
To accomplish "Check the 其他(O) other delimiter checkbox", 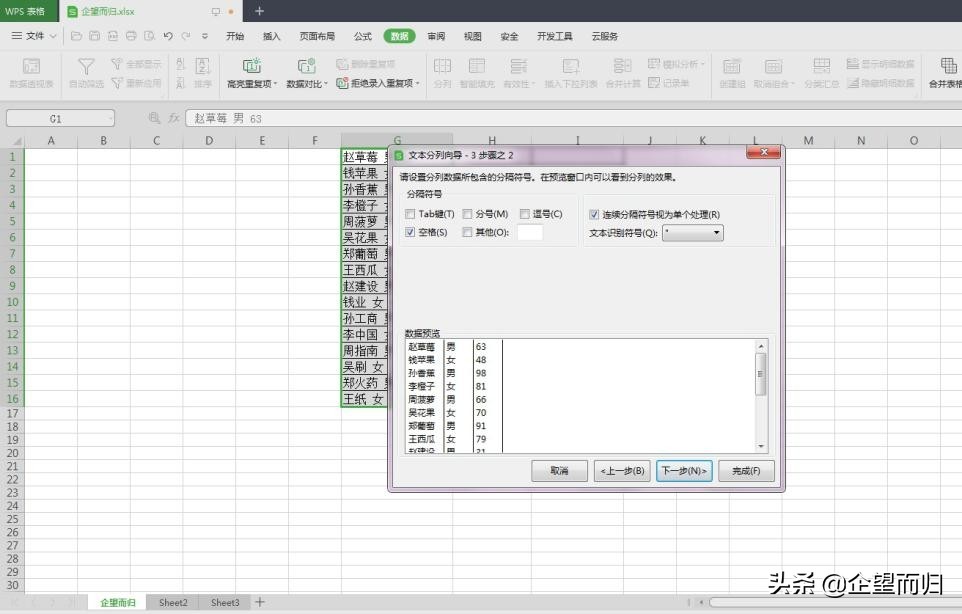I will [x=467, y=232].
